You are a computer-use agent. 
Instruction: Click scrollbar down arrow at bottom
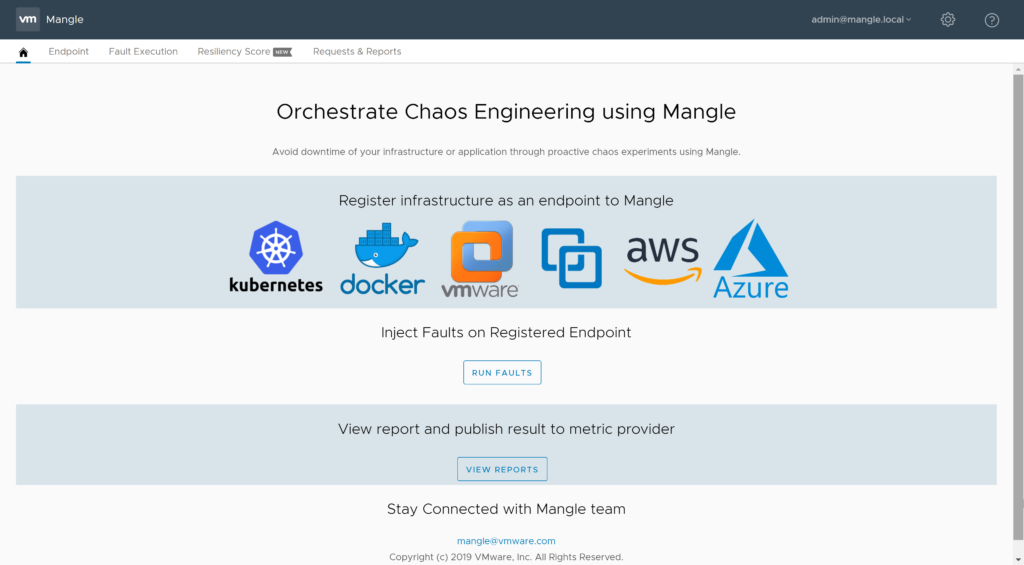click(x=1018, y=560)
